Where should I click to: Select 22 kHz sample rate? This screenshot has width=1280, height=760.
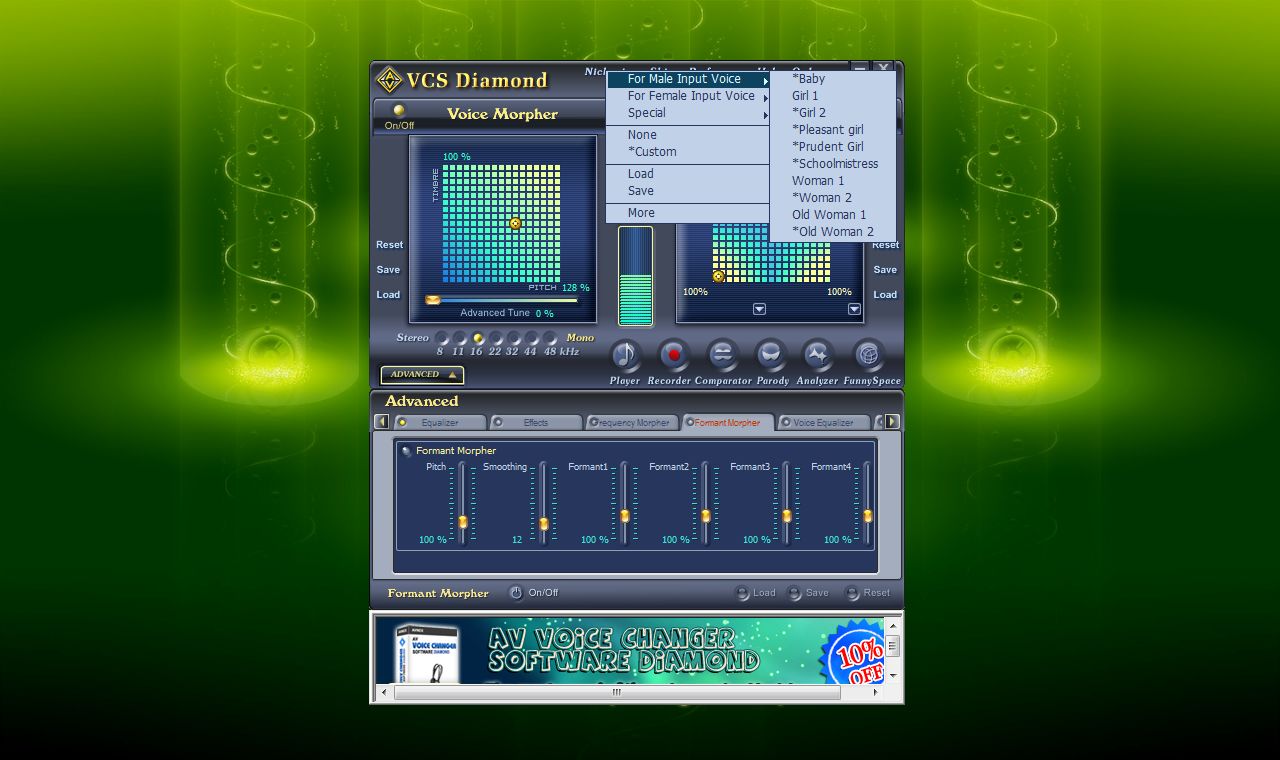496,338
